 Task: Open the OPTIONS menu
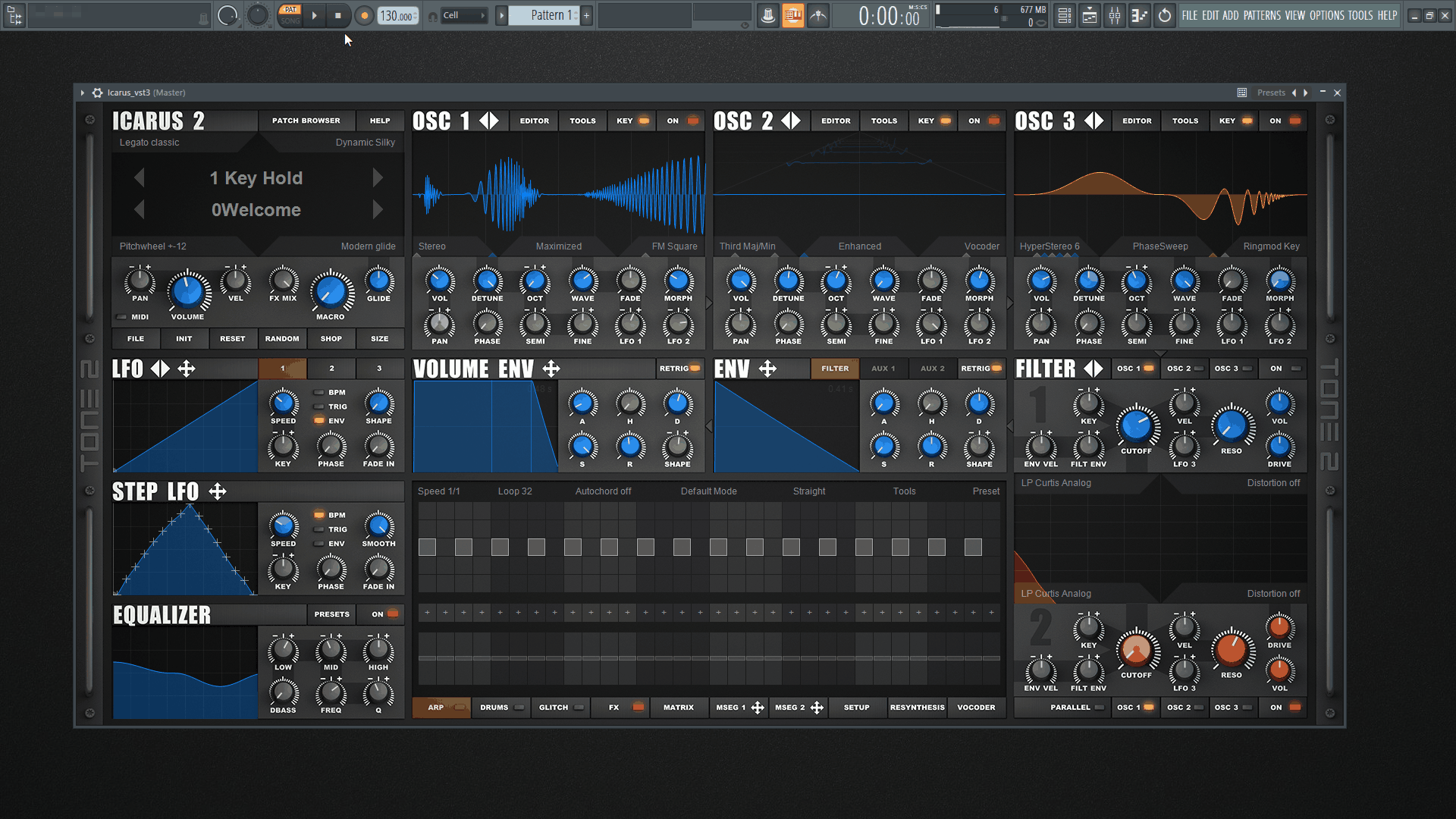click(1327, 15)
